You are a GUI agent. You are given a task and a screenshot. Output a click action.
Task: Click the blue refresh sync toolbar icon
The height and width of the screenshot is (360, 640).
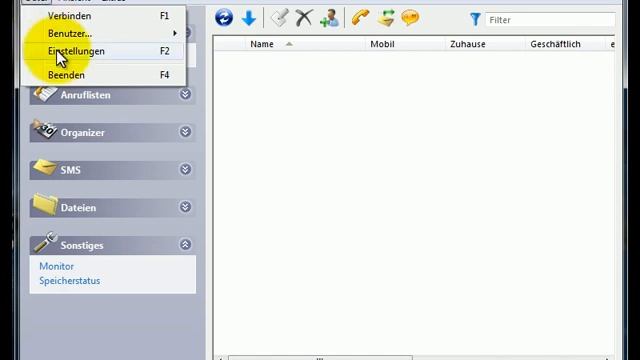(x=224, y=18)
